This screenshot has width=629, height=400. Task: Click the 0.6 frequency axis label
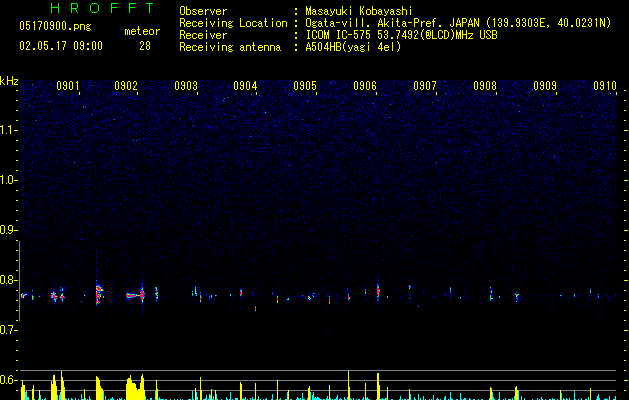click(8, 380)
